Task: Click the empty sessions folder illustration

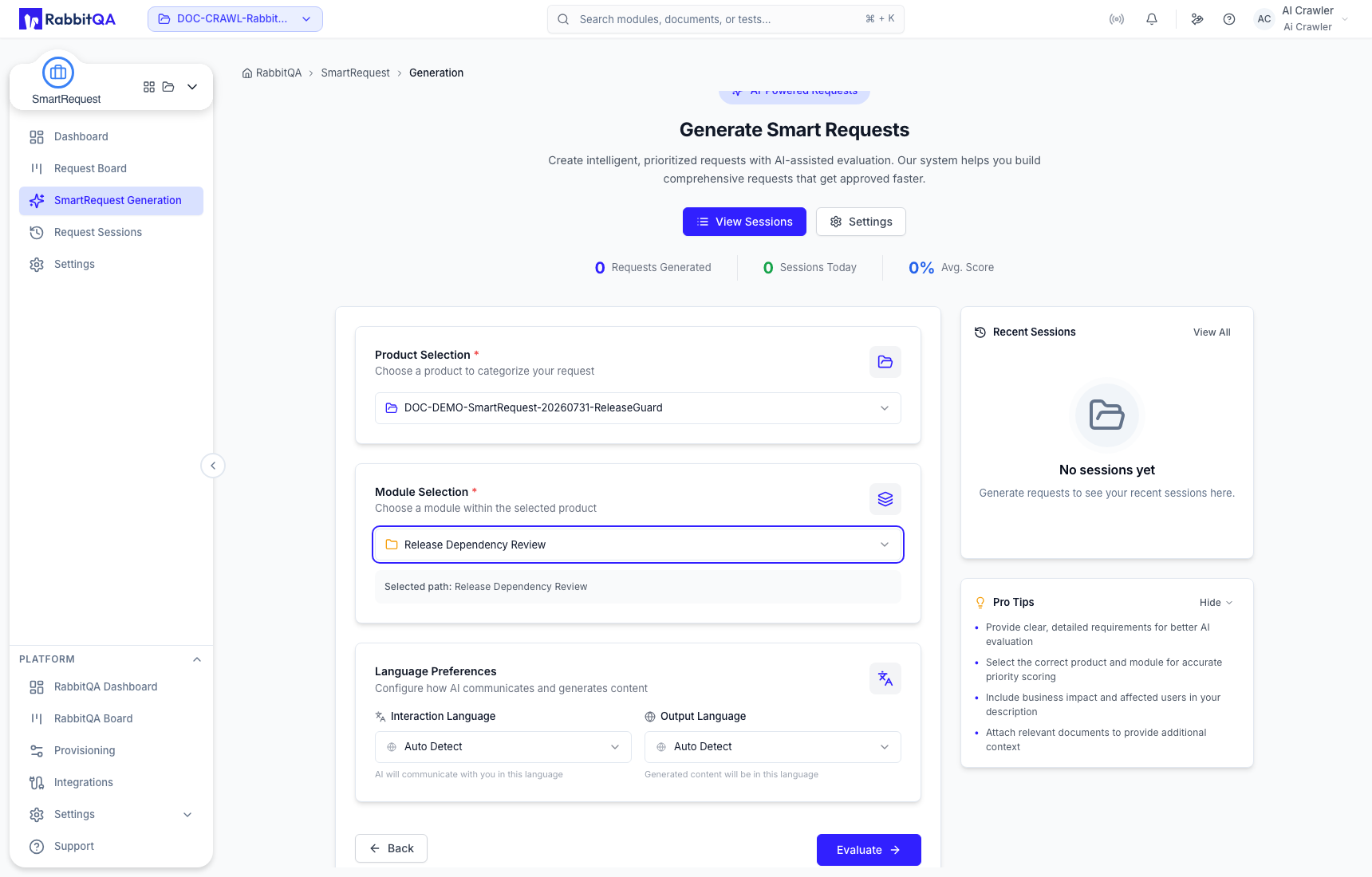Action: 1107,415
